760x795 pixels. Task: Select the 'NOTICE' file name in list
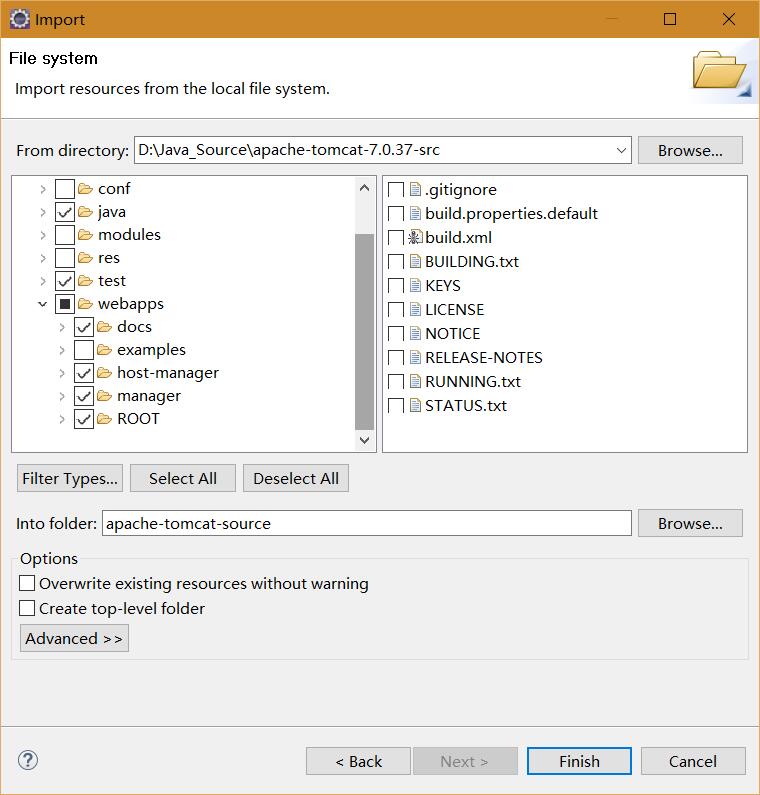tap(452, 334)
